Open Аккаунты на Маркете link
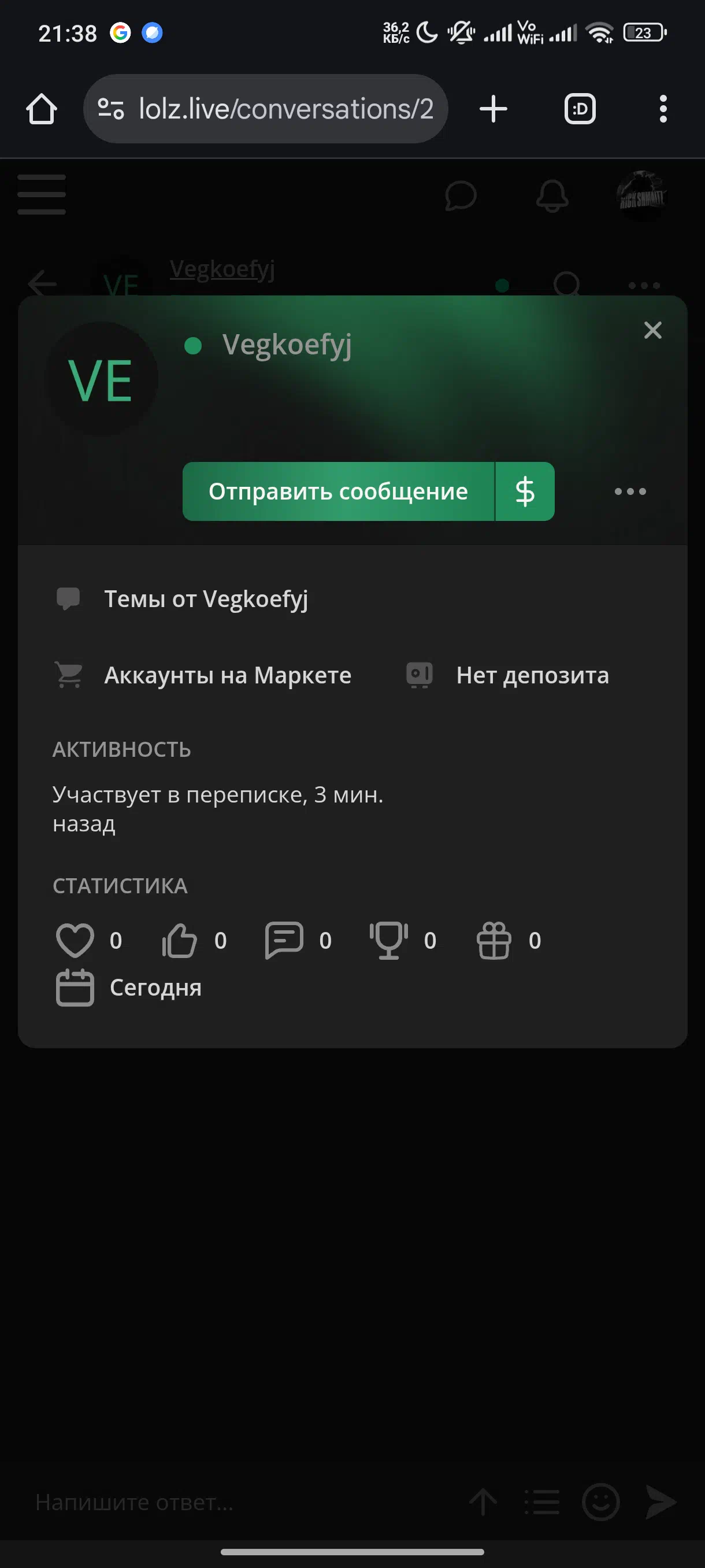 (x=228, y=675)
